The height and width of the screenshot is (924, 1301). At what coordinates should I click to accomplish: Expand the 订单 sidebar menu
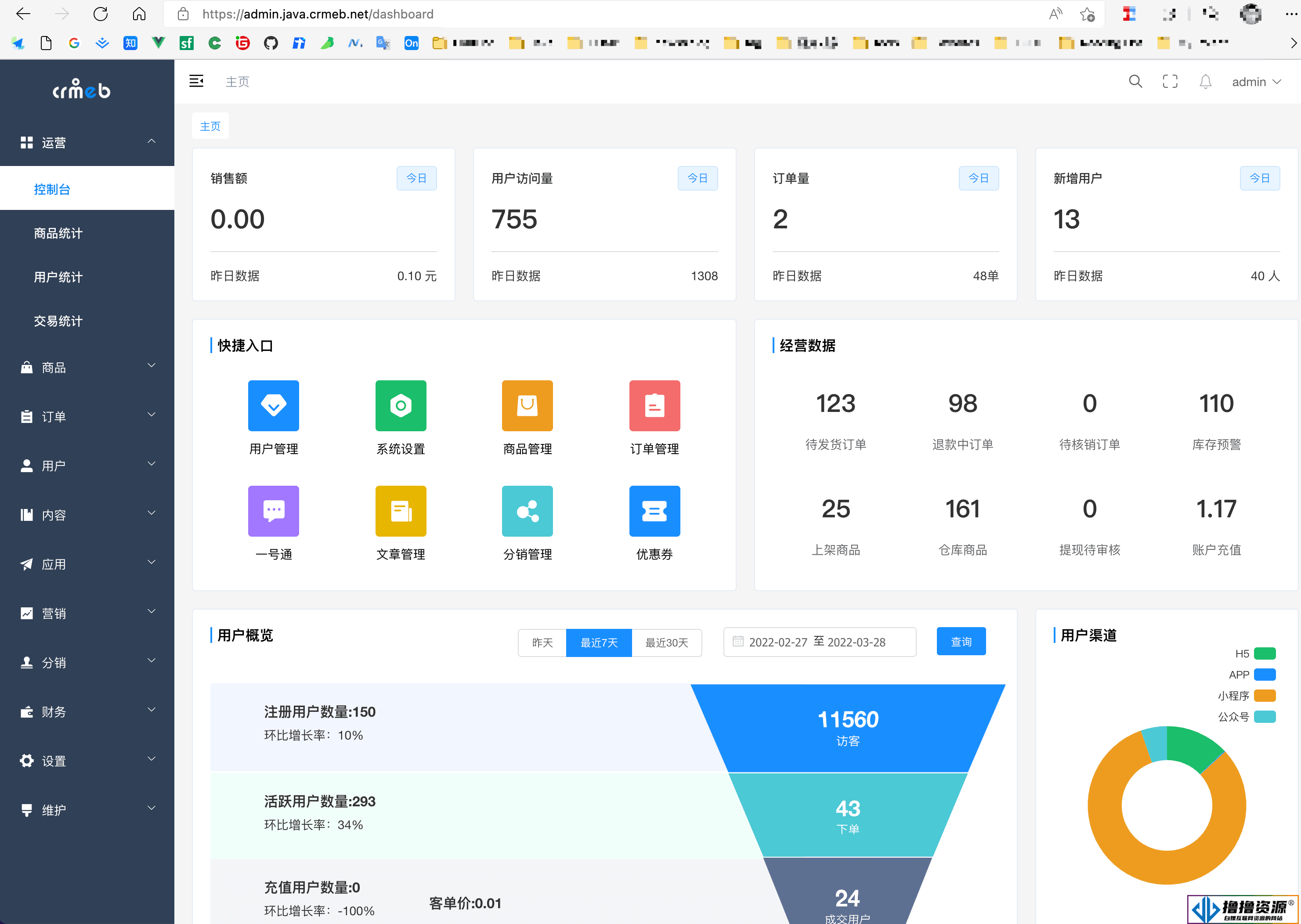[x=87, y=416]
